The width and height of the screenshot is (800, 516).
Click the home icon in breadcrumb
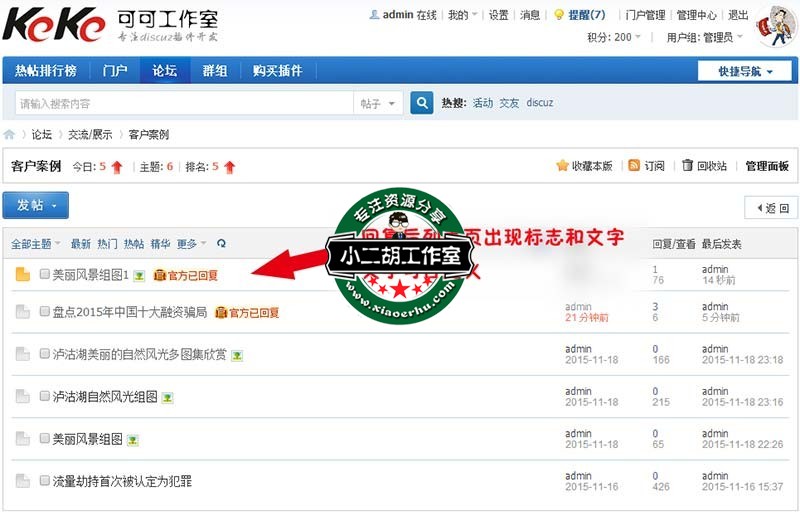click(10, 135)
